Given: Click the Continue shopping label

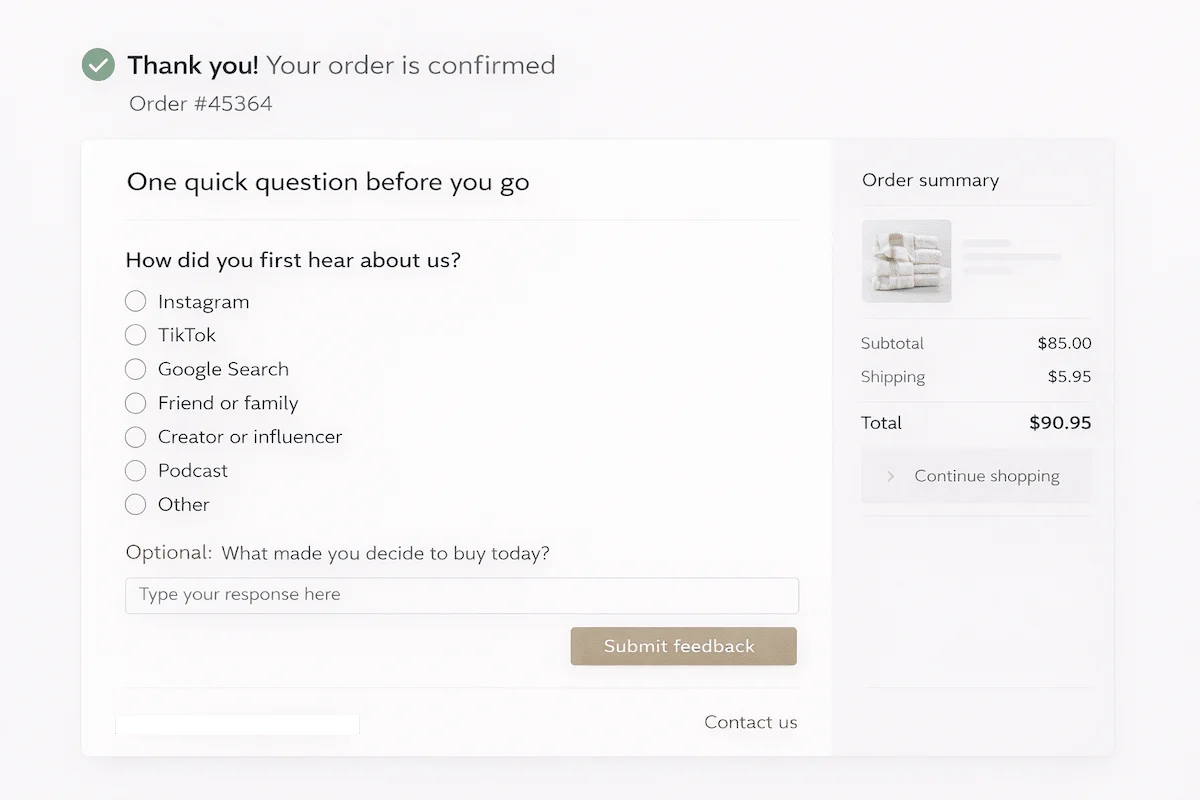Looking at the screenshot, I should 986,476.
